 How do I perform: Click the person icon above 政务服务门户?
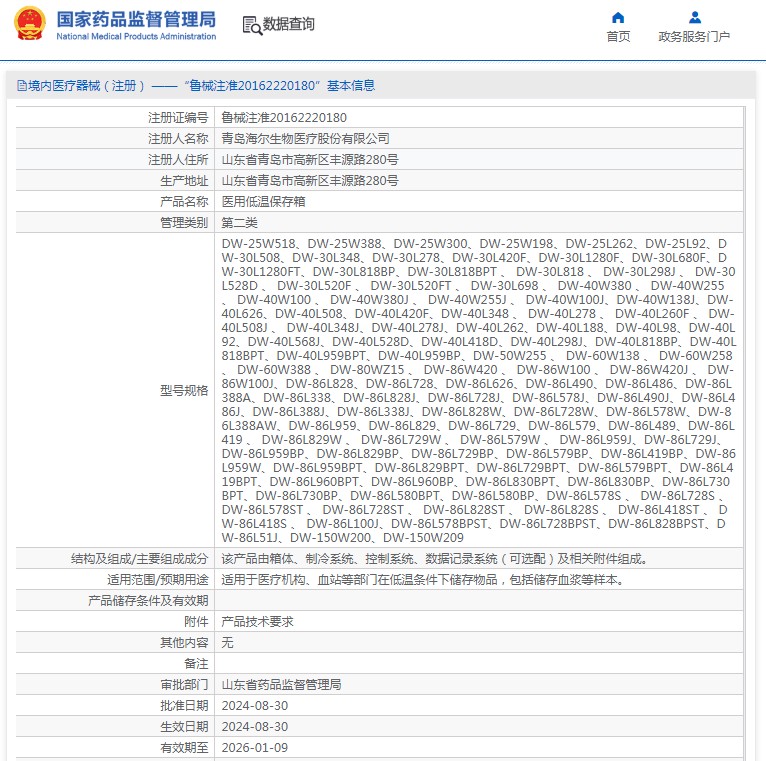694,17
